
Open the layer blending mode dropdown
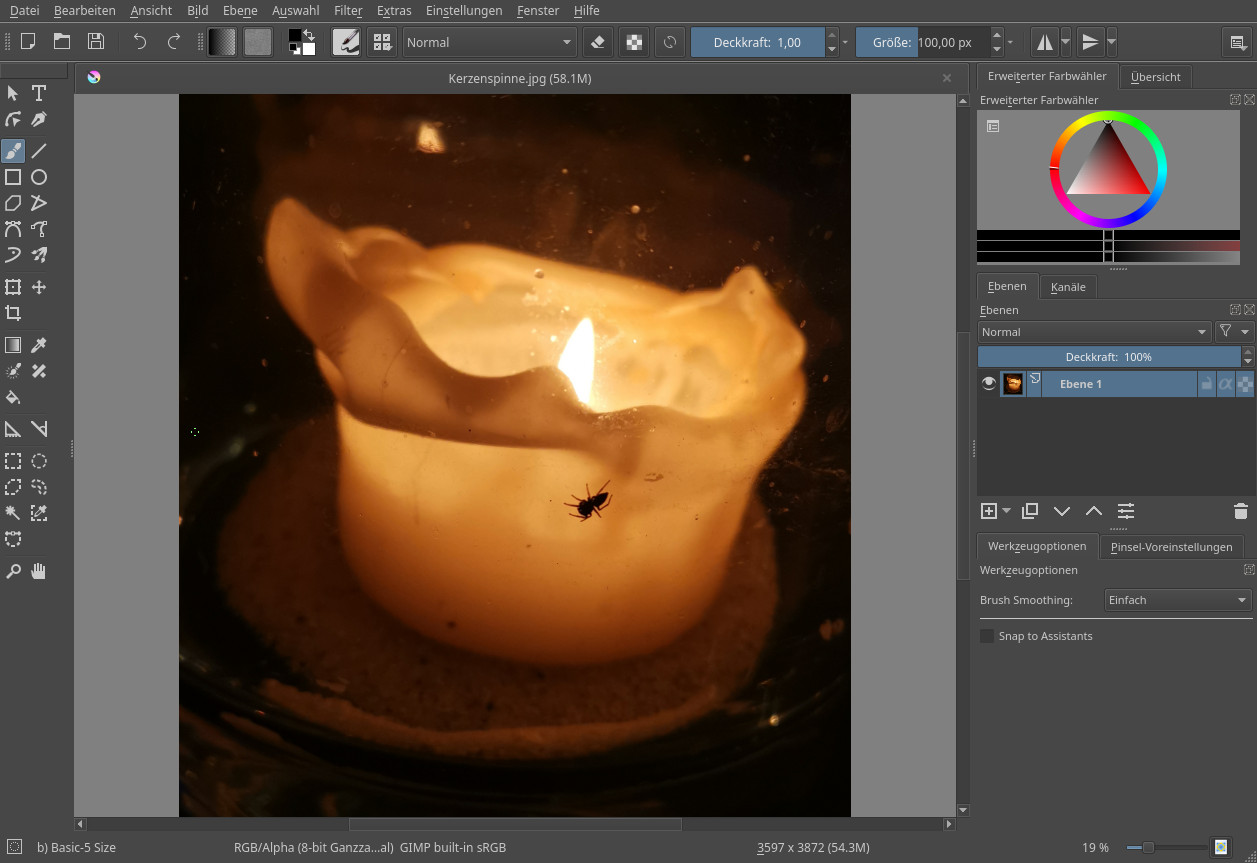click(x=1095, y=332)
